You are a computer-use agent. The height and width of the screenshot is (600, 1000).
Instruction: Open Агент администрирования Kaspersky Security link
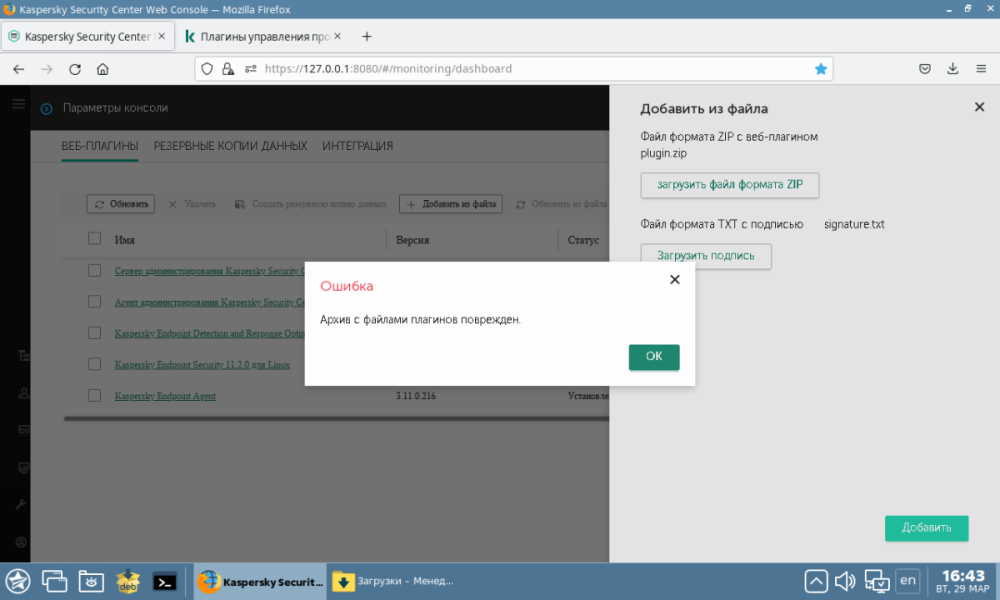[210, 302]
